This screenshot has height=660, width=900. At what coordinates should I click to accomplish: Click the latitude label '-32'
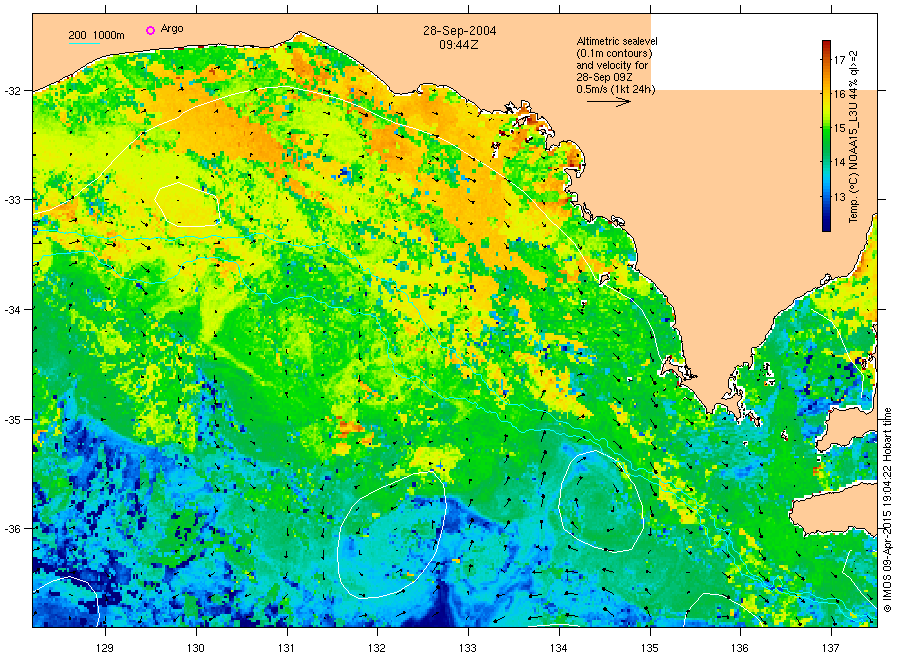click(x=13, y=91)
